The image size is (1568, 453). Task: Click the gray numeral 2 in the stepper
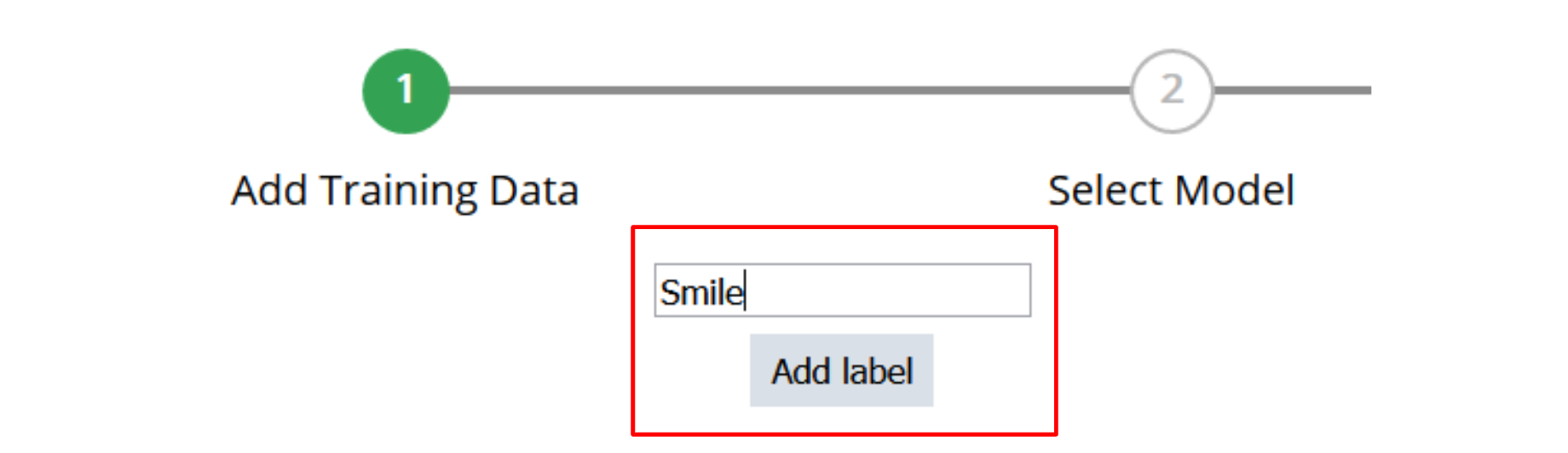click(x=1172, y=89)
